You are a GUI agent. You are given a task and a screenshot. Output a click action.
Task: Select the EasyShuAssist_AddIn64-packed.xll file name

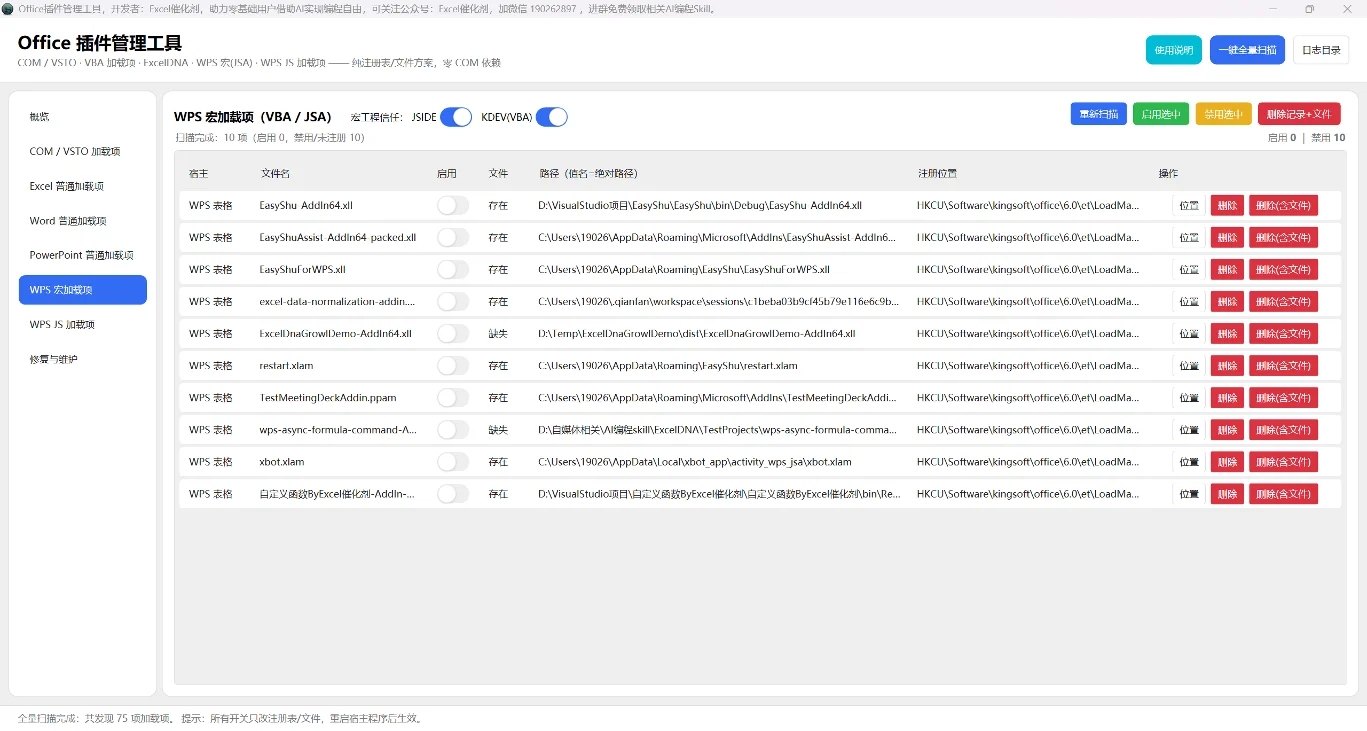[338, 237]
